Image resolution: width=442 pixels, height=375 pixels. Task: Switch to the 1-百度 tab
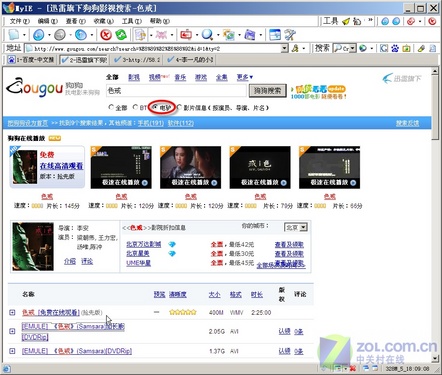(31, 60)
